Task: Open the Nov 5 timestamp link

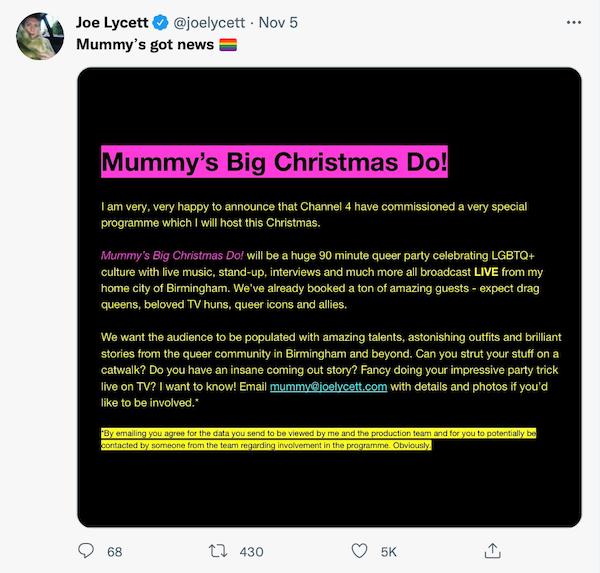Action: point(278,23)
